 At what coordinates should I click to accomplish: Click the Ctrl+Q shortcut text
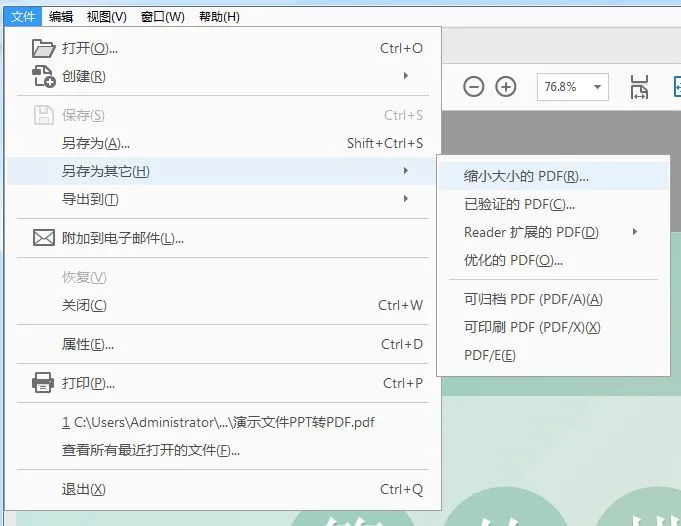pos(401,490)
